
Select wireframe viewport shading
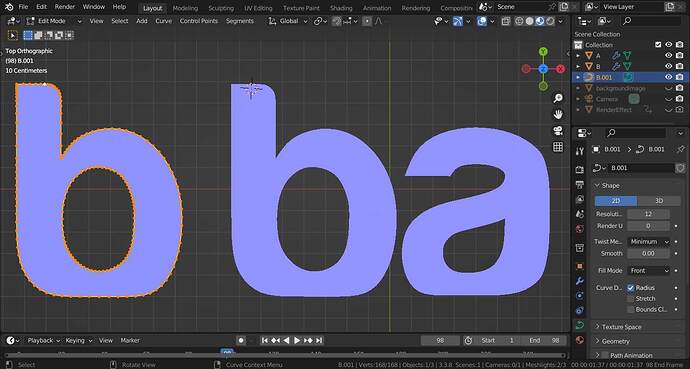(x=519, y=21)
